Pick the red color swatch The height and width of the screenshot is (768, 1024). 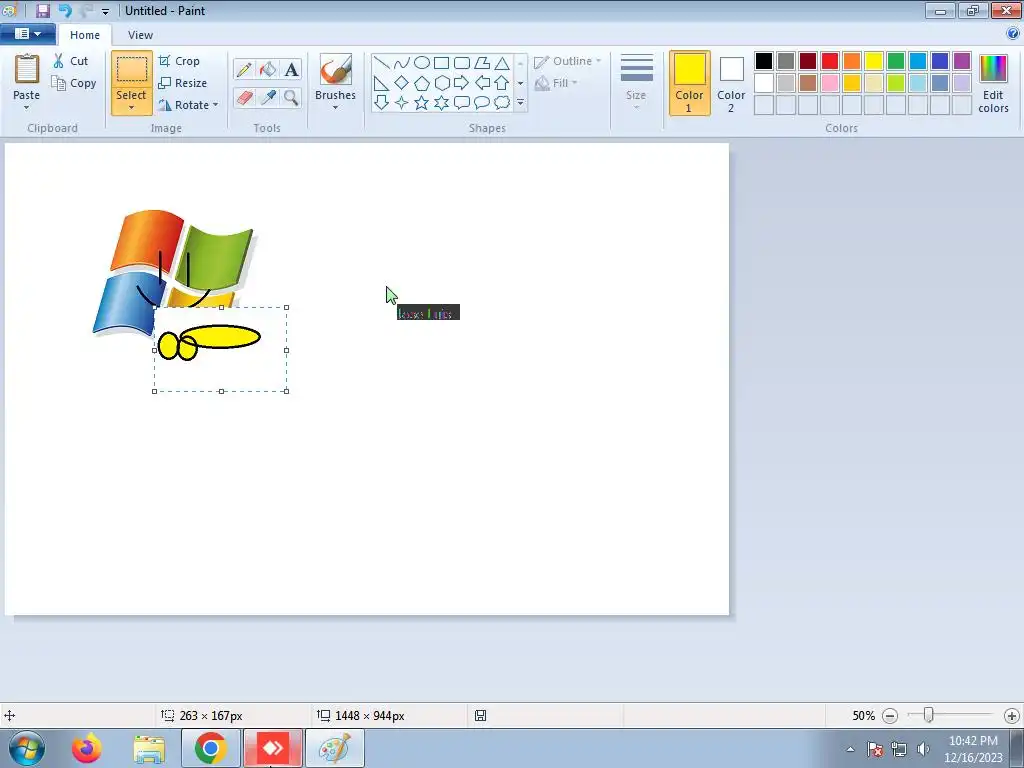(x=830, y=61)
